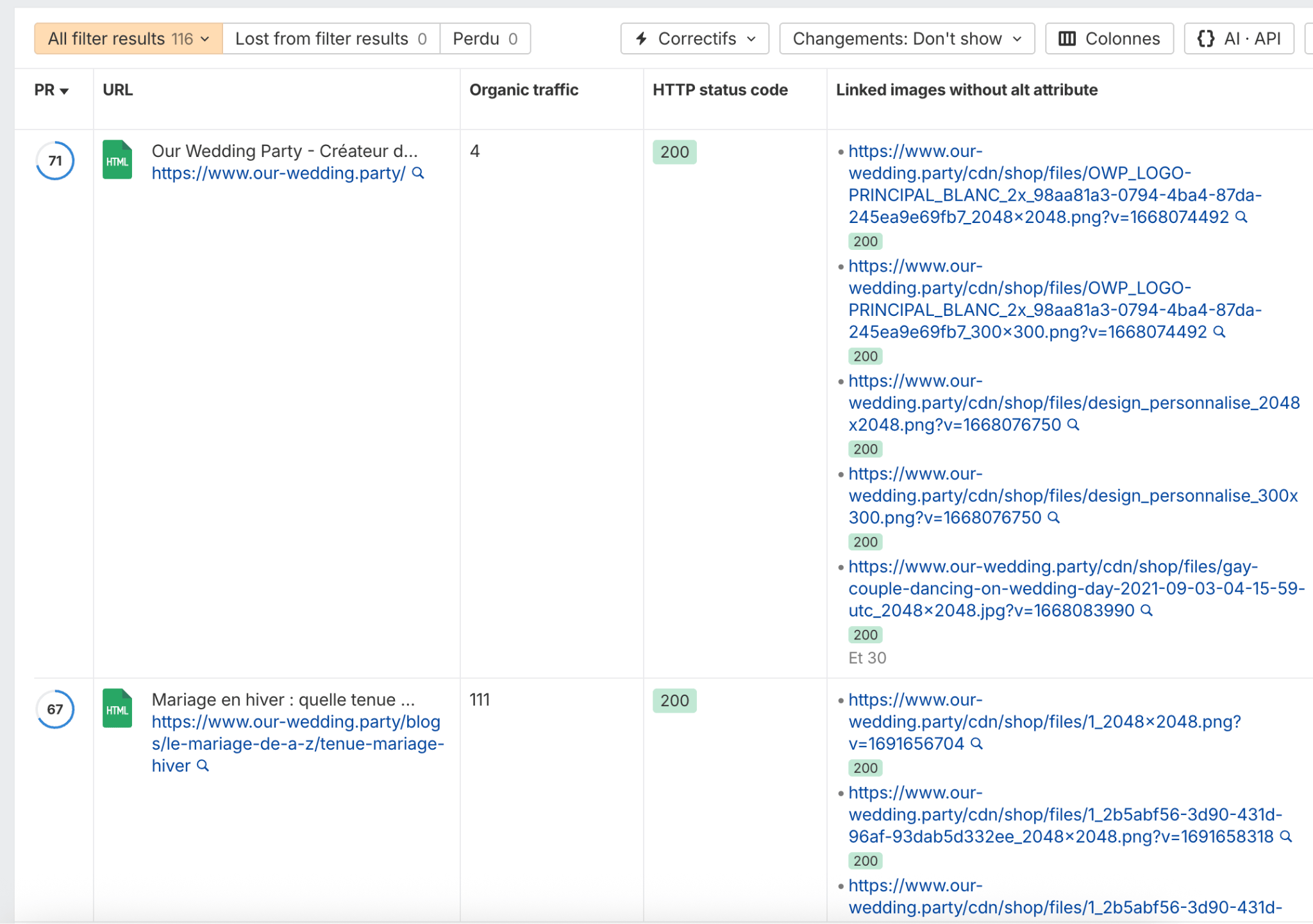Open the Correctifs dropdown
Screen dimensions: 1313x924
pos(695,38)
